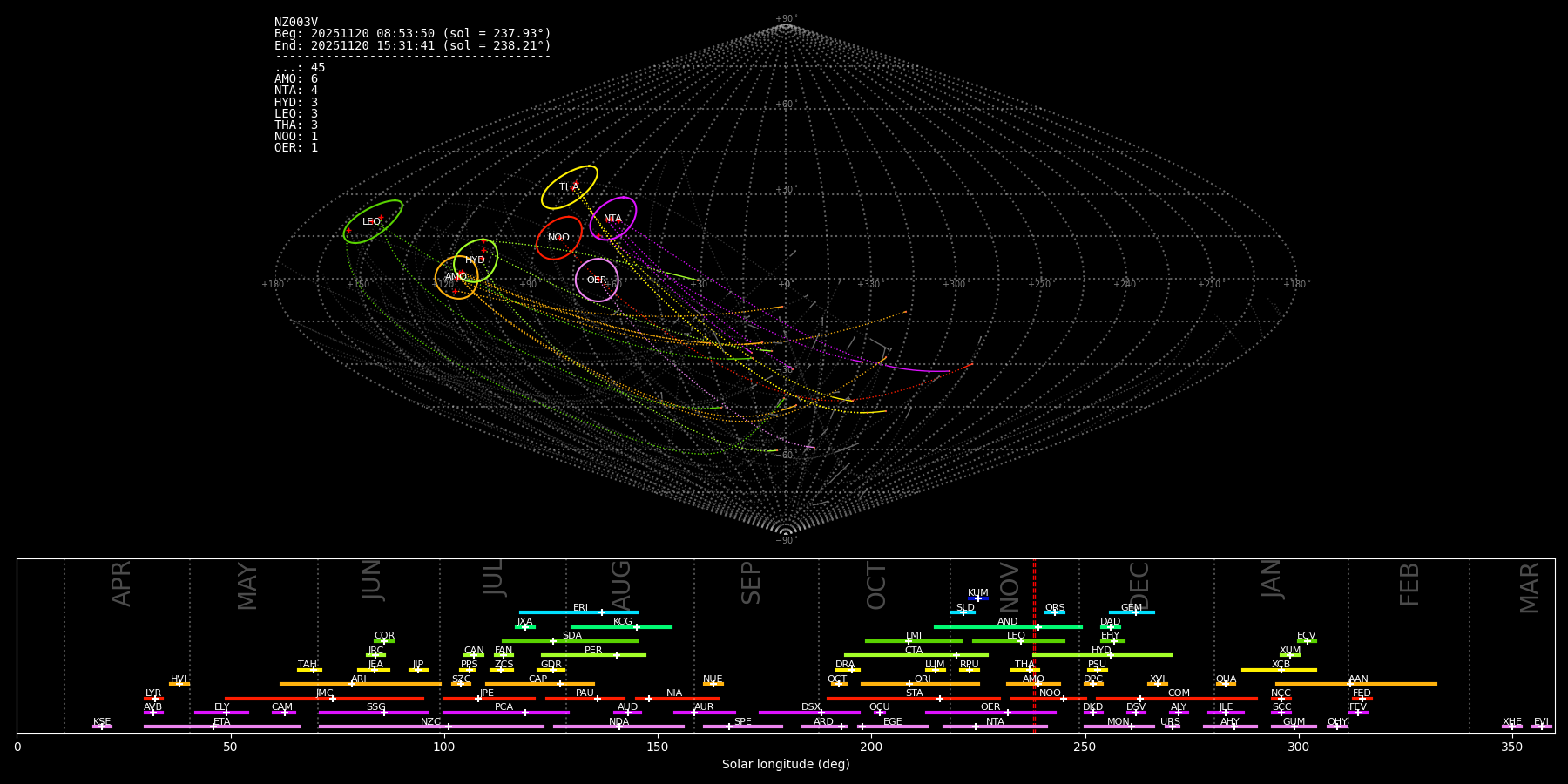Select the NTA radiant ellipse on sky map

pos(613,219)
